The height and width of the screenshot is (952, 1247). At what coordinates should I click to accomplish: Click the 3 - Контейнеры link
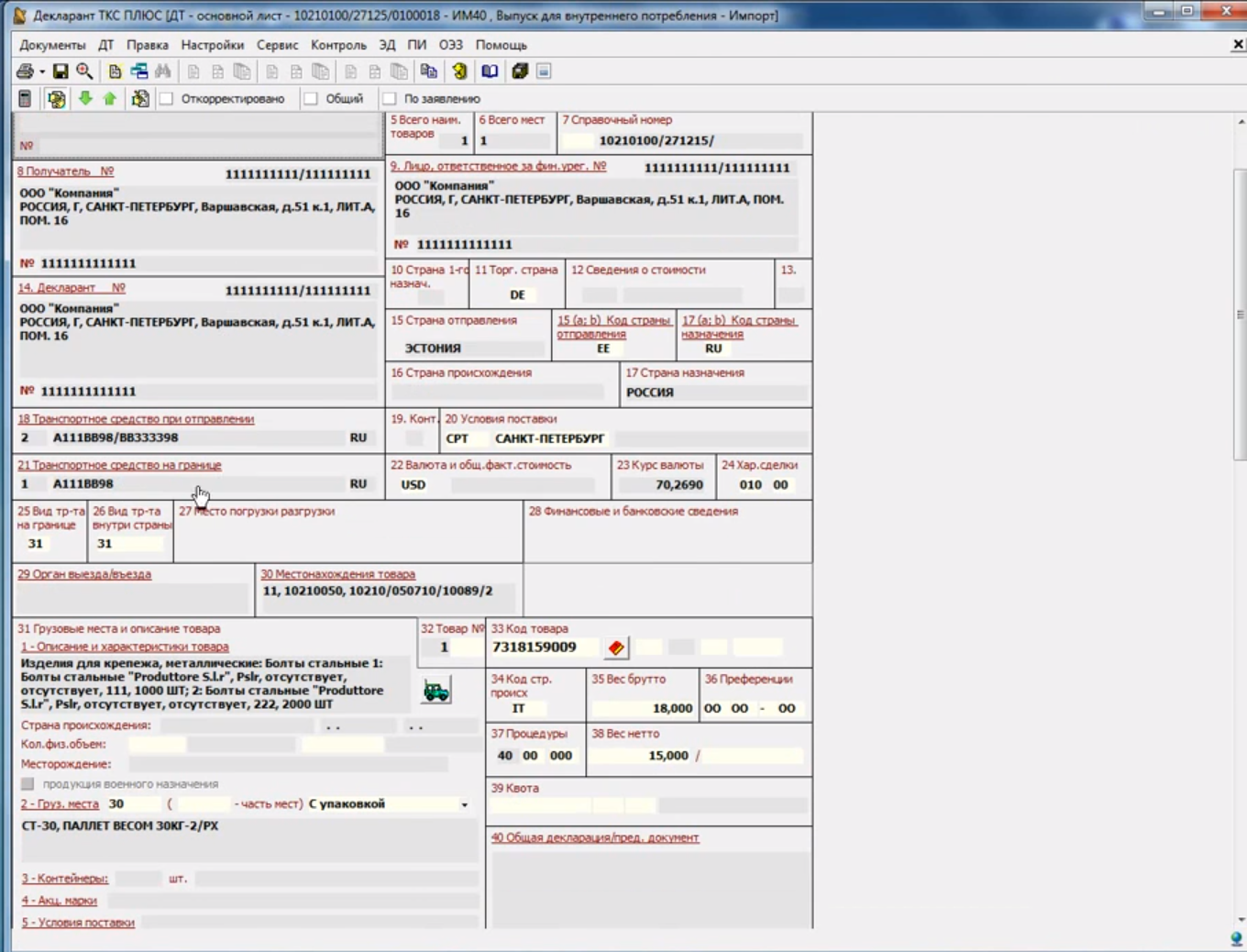click(64, 879)
